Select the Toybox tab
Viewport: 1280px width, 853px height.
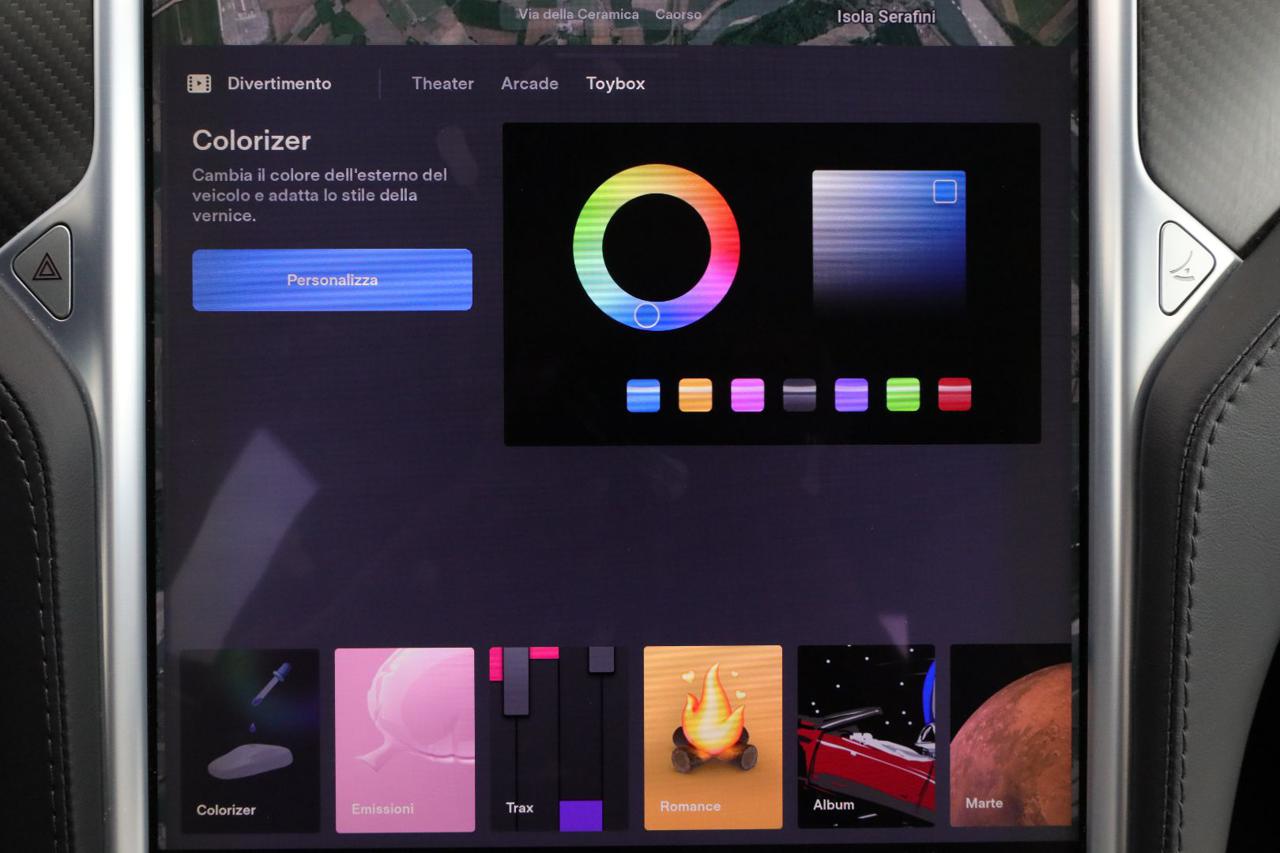[x=615, y=84]
